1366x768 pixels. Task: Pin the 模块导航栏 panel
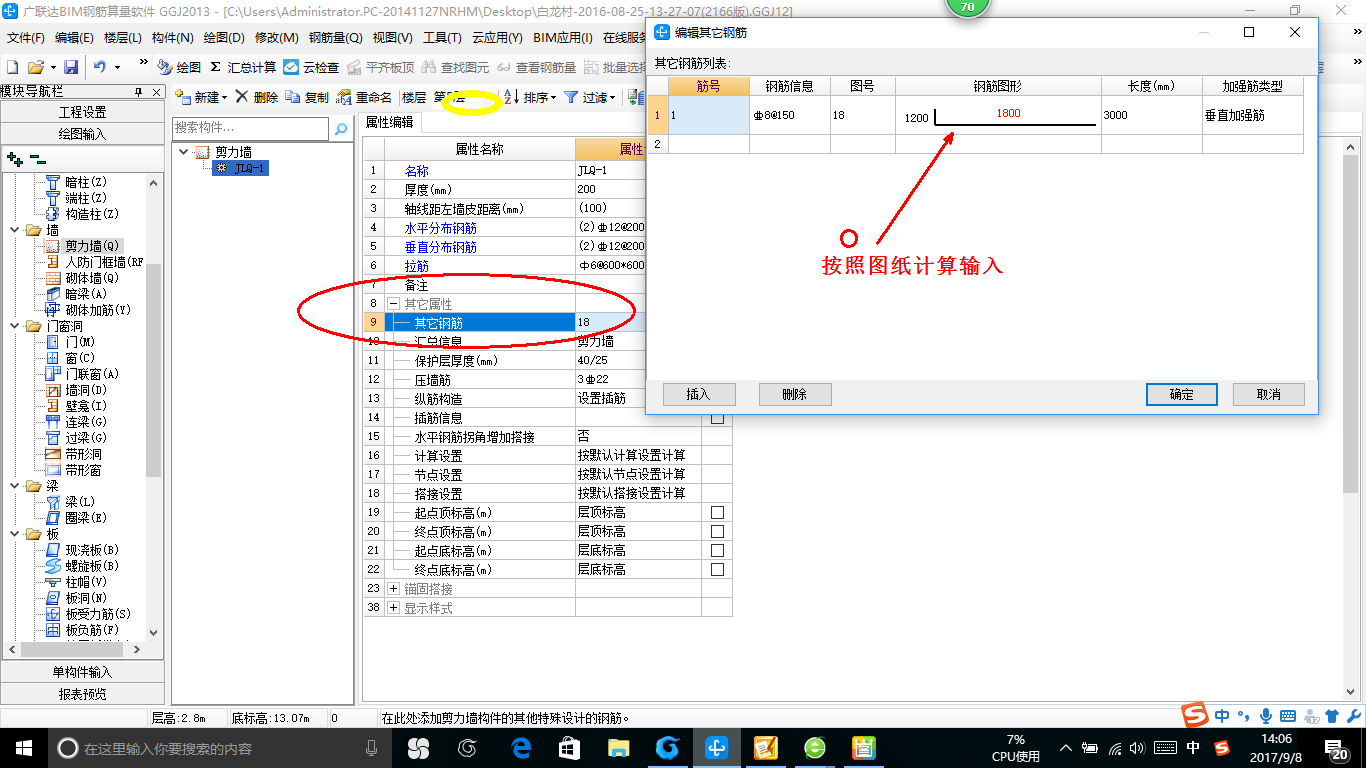pyautogui.click(x=139, y=92)
